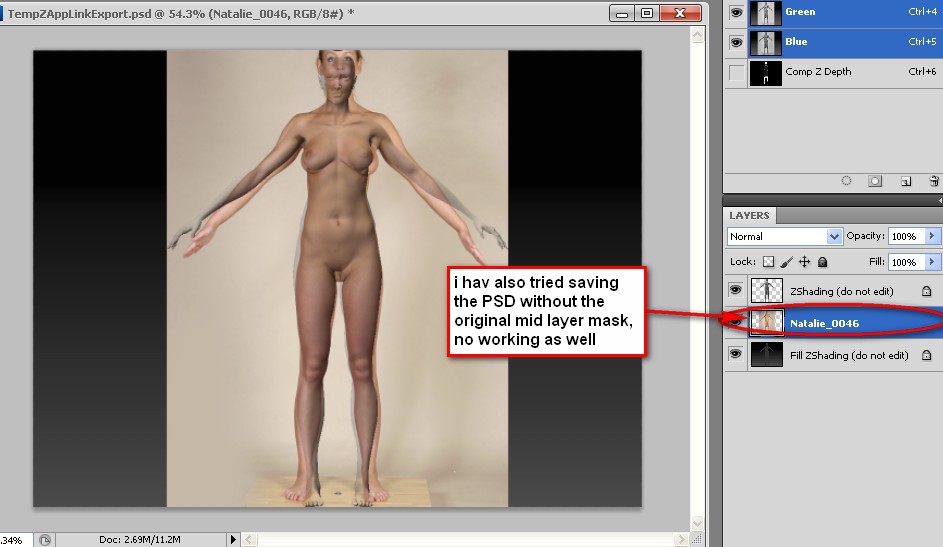Image resolution: width=943 pixels, height=547 pixels.
Task: Hide the Green channel
Action: point(737,12)
